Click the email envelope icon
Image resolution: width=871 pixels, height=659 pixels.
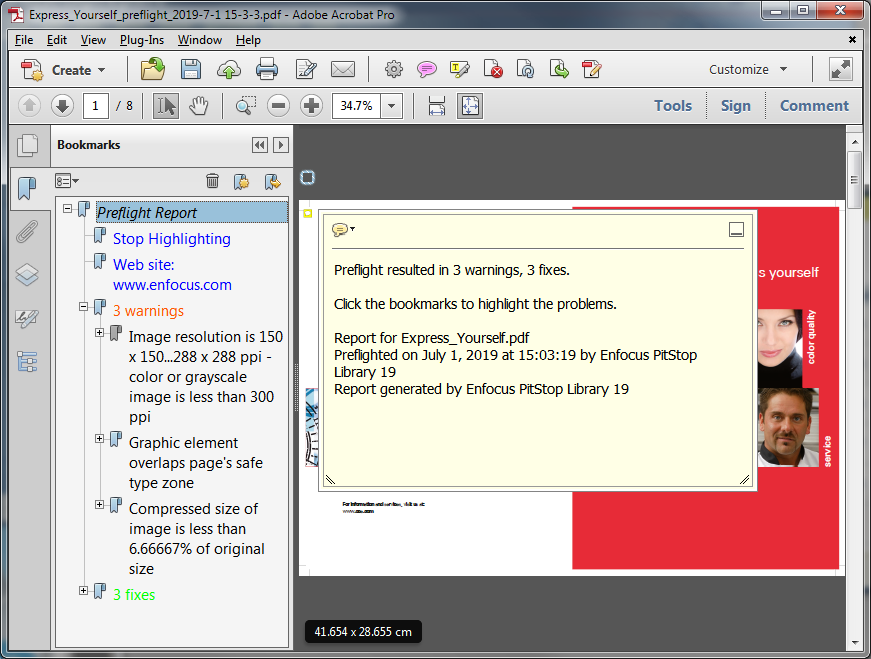coord(343,70)
